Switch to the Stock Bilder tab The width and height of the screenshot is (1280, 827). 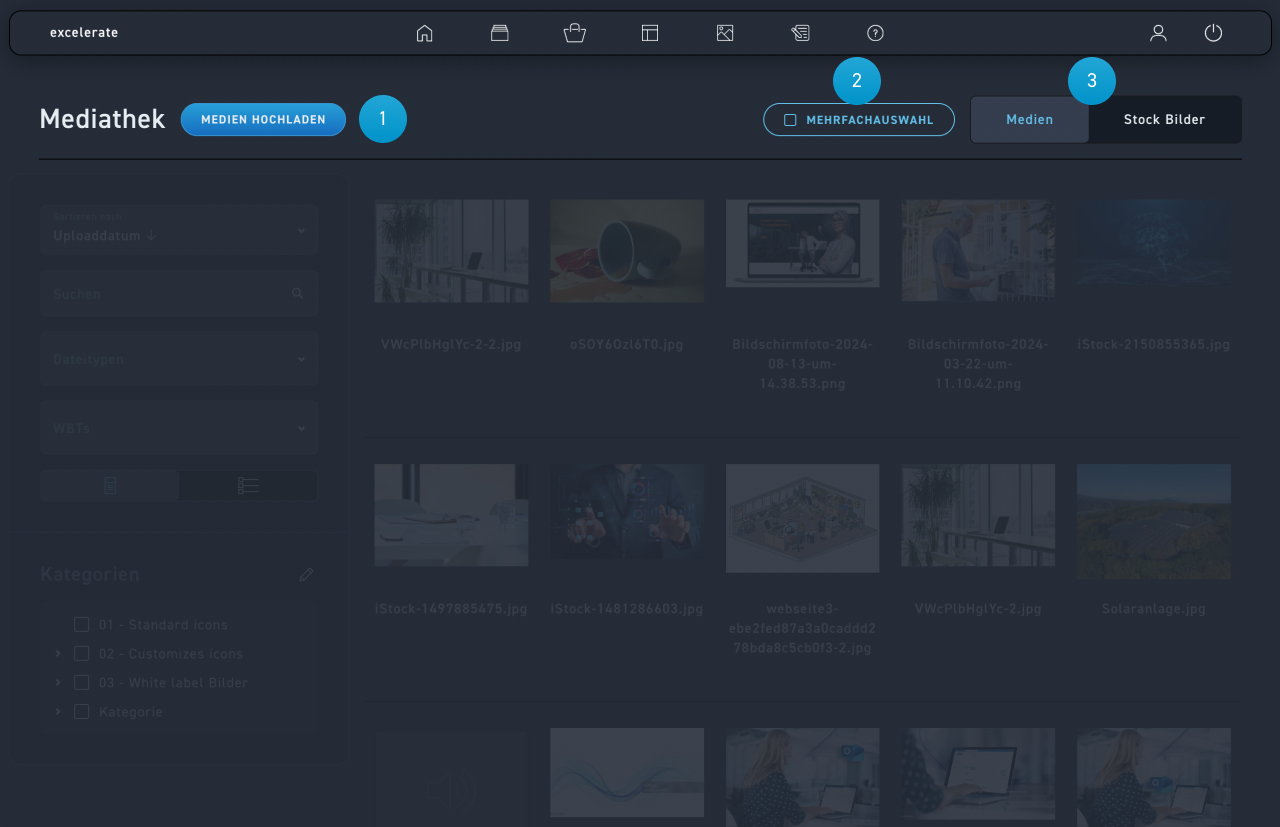(x=1164, y=120)
